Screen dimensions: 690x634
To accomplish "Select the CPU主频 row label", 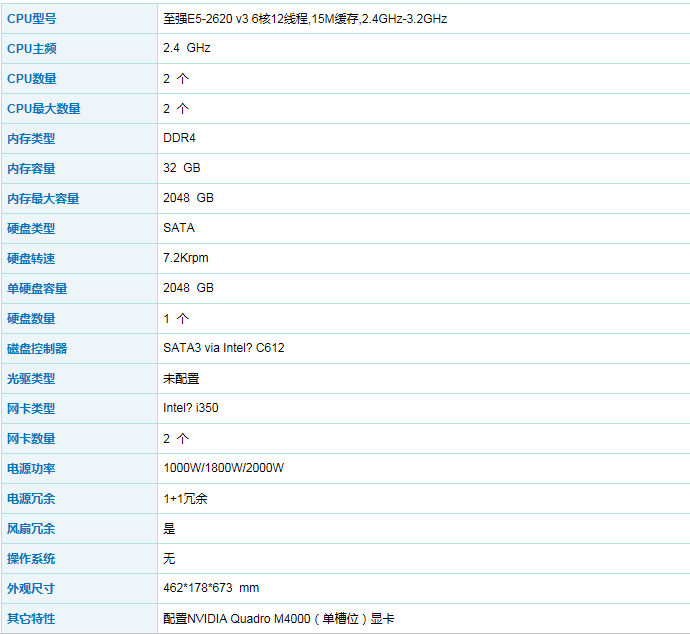I will coord(32,49).
